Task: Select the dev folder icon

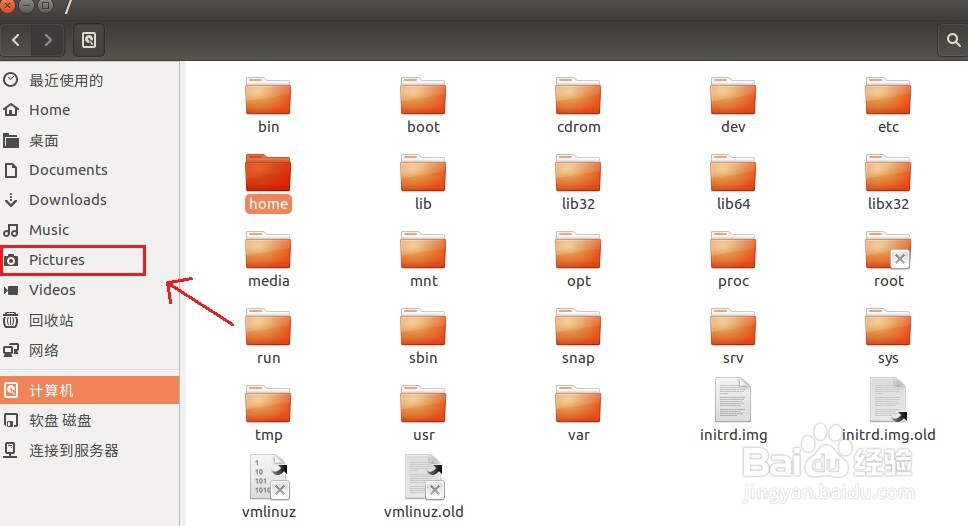Action: coord(733,96)
